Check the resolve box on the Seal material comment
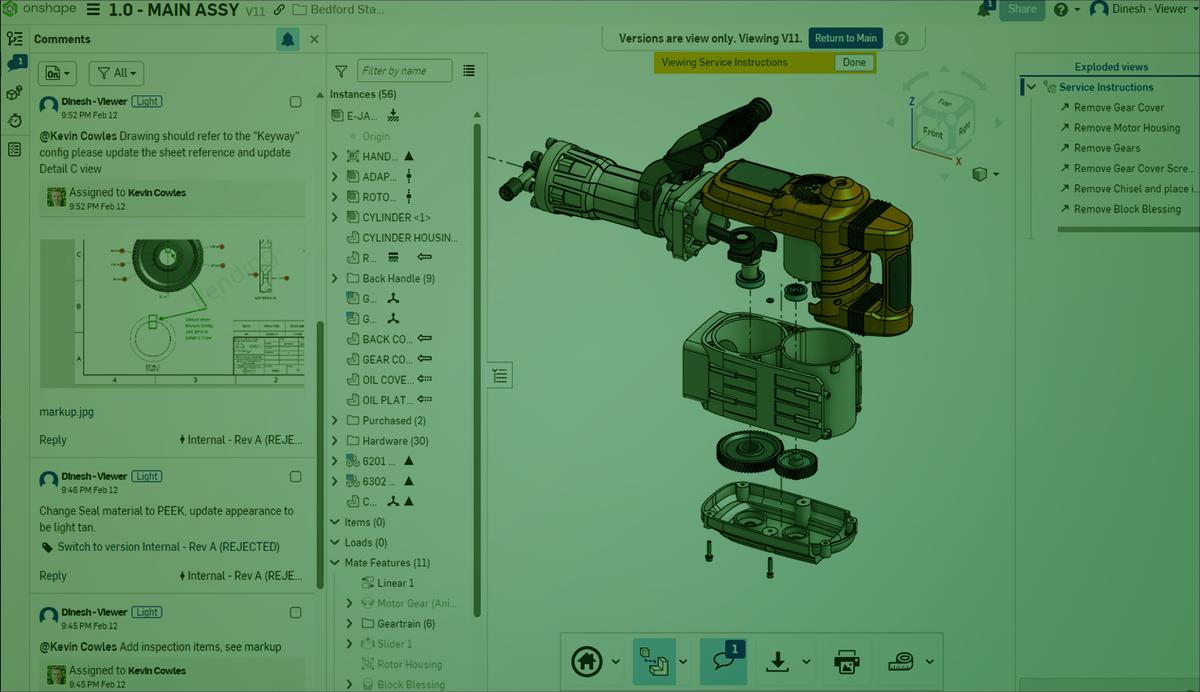1200x692 pixels. [x=295, y=476]
